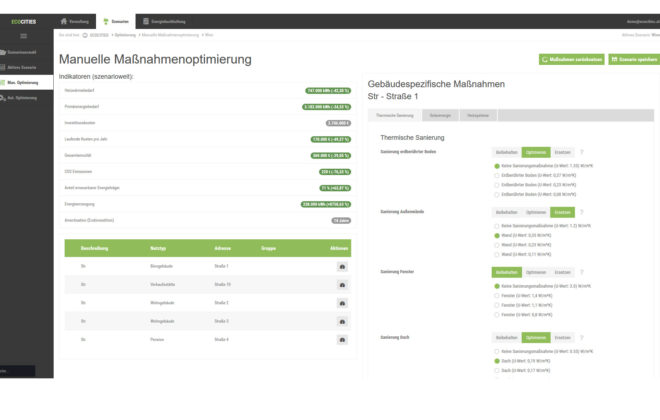
Task: Click the Beschreibung column header
Action: [x=94, y=248]
